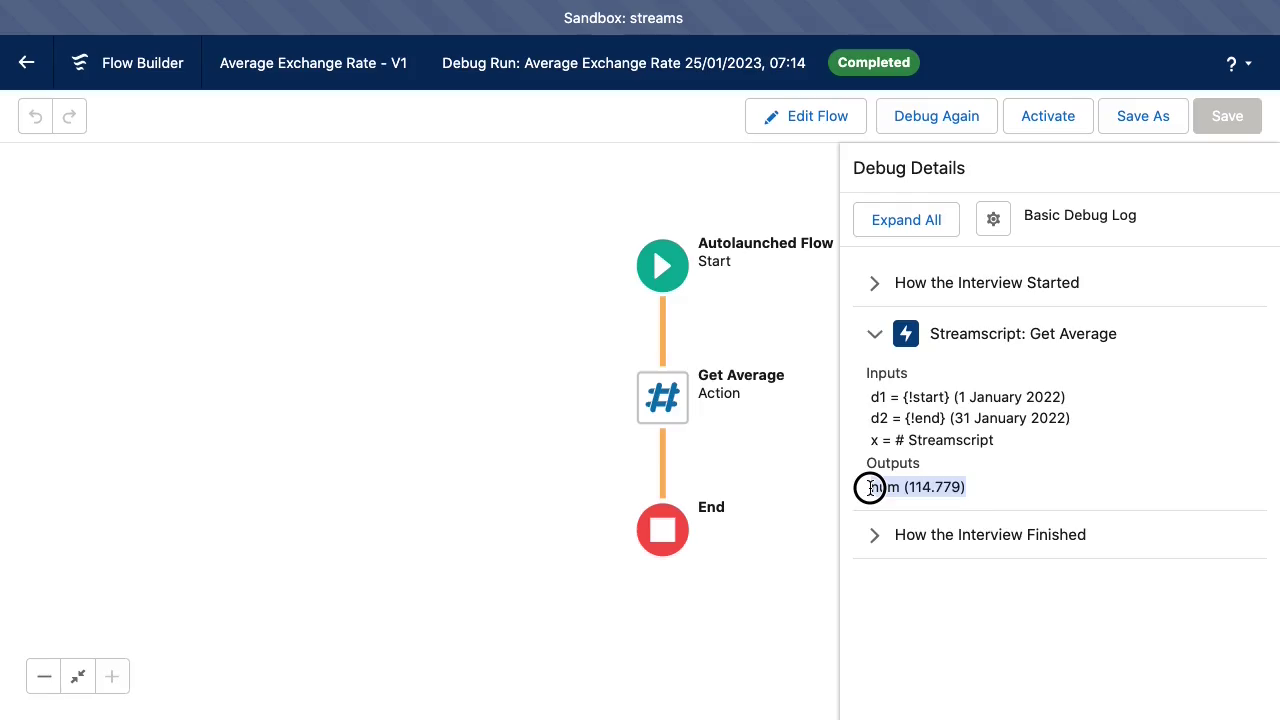
Task: Select the Get Average action node
Action: click(x=662, y=398)
